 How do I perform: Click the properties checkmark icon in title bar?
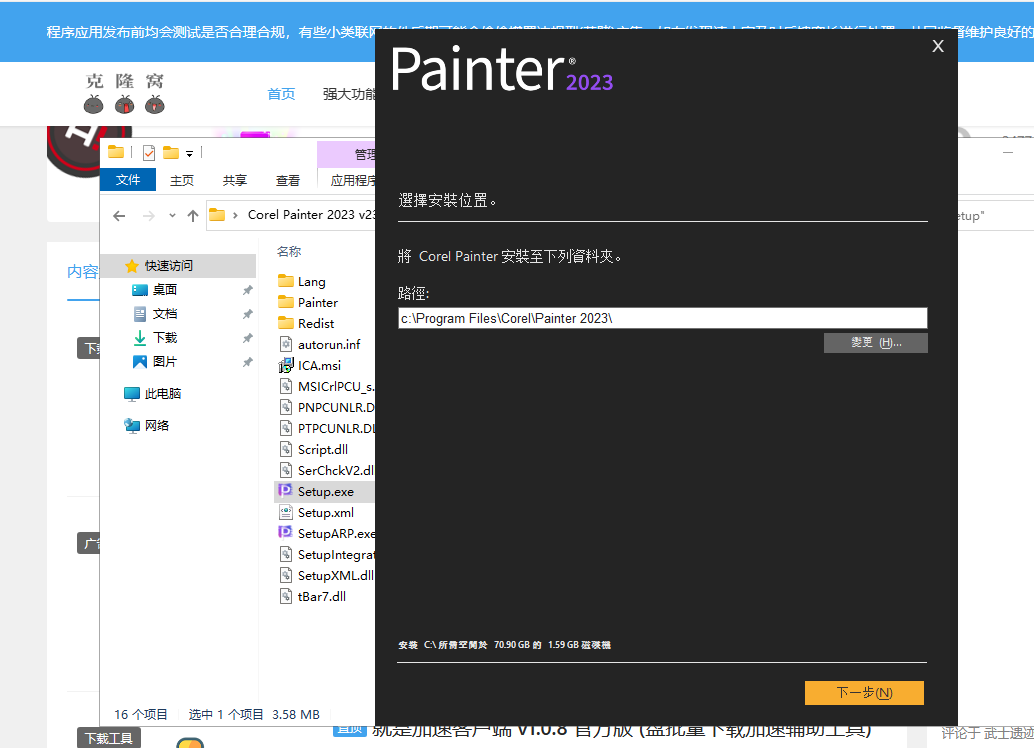149,153
